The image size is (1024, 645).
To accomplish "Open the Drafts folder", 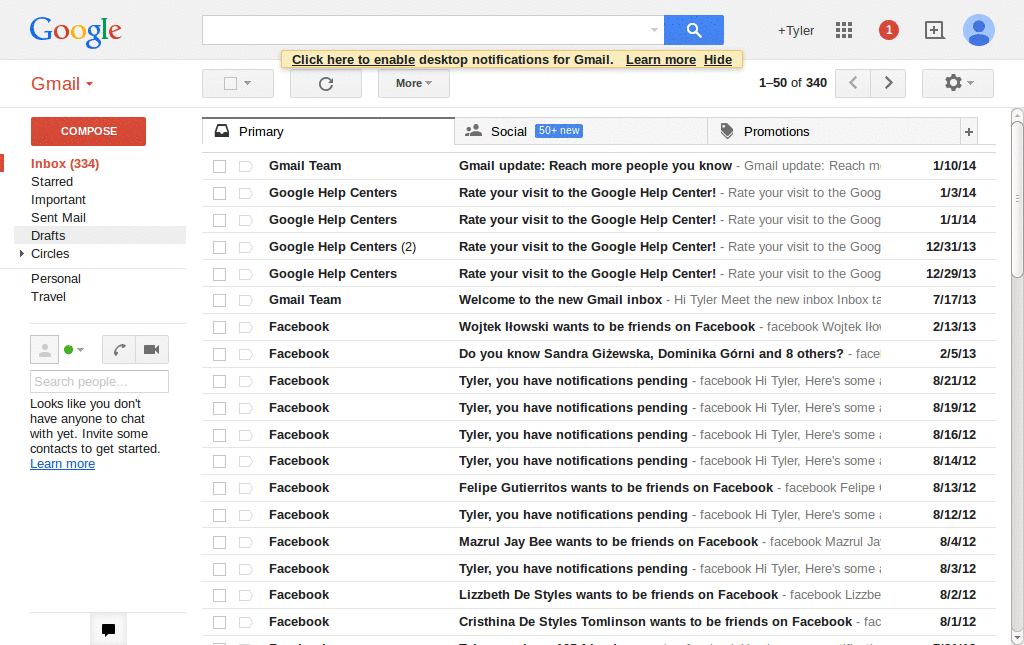I will (48, 236).
